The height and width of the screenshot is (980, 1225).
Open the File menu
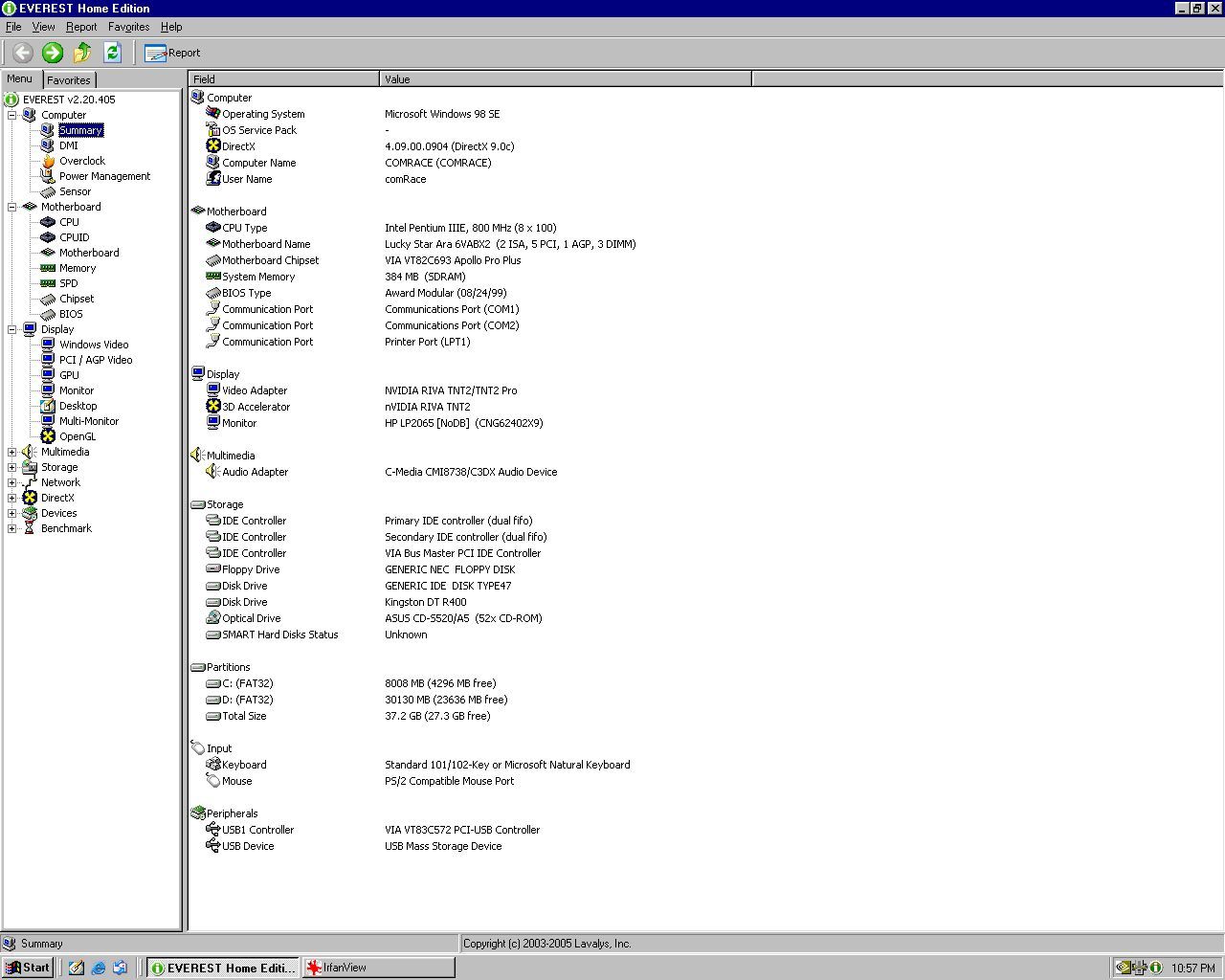13,27
